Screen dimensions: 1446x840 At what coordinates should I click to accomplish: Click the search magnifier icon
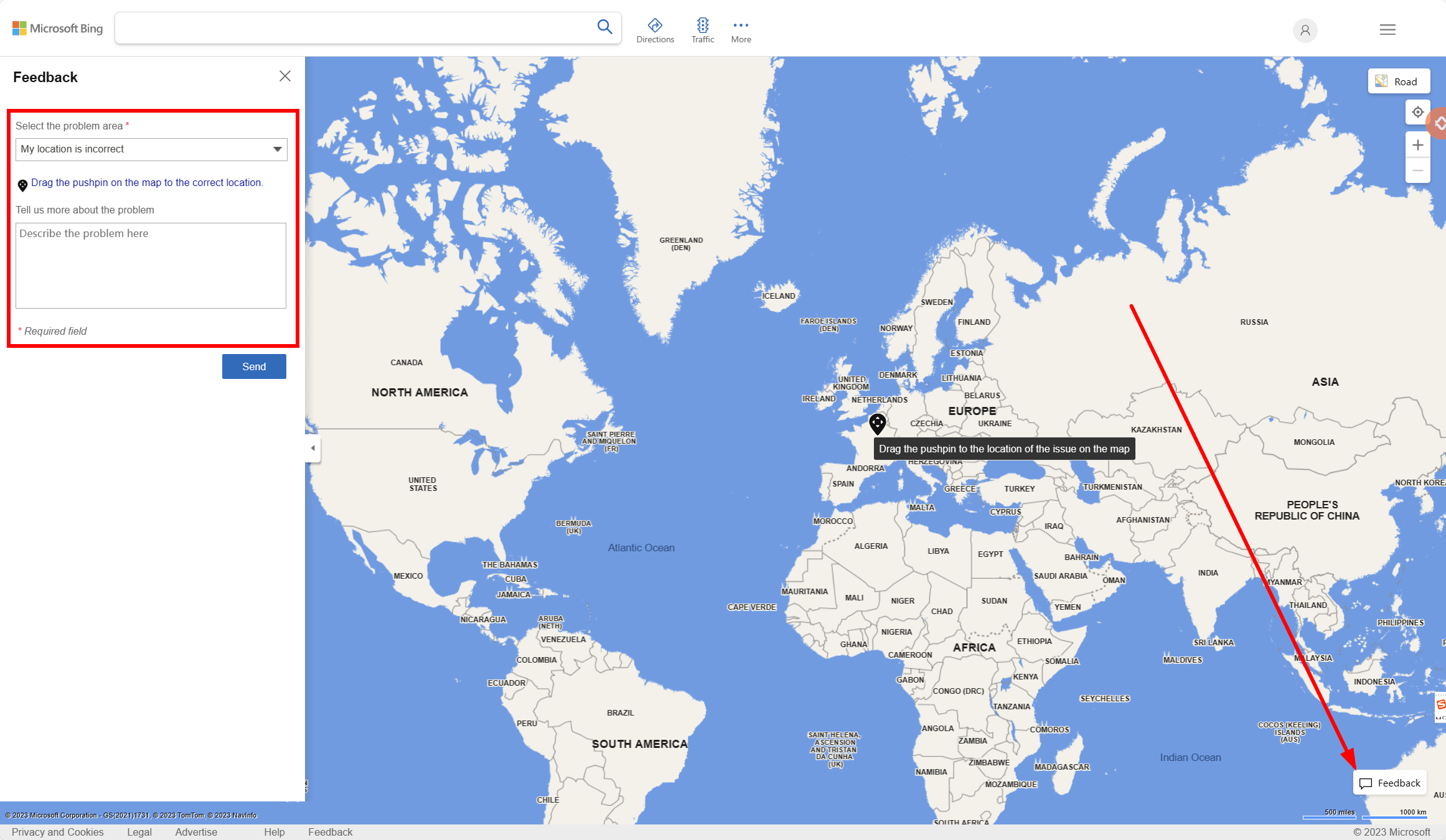point(604,27)
